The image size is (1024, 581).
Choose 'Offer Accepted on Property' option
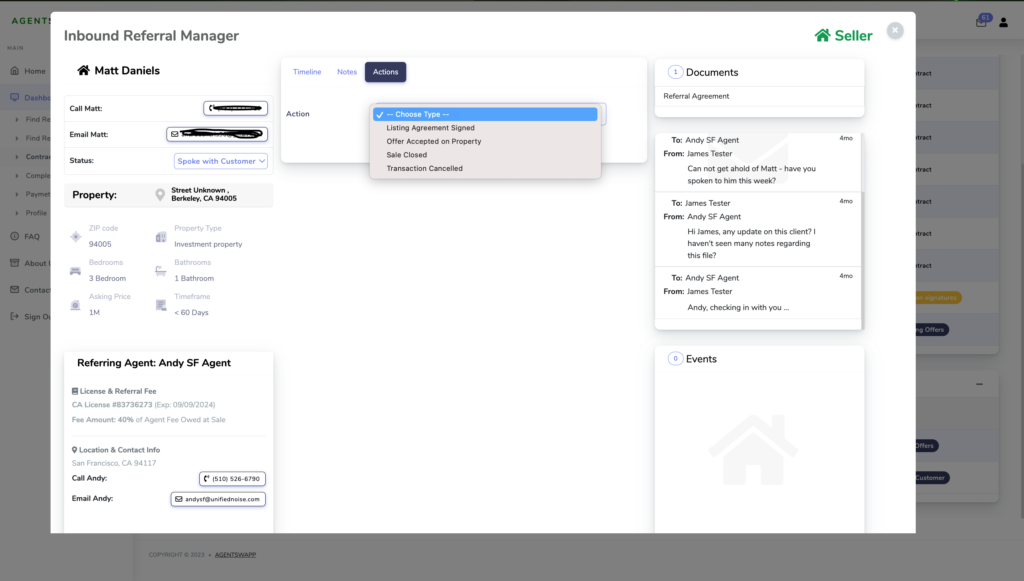pos(485,141)
